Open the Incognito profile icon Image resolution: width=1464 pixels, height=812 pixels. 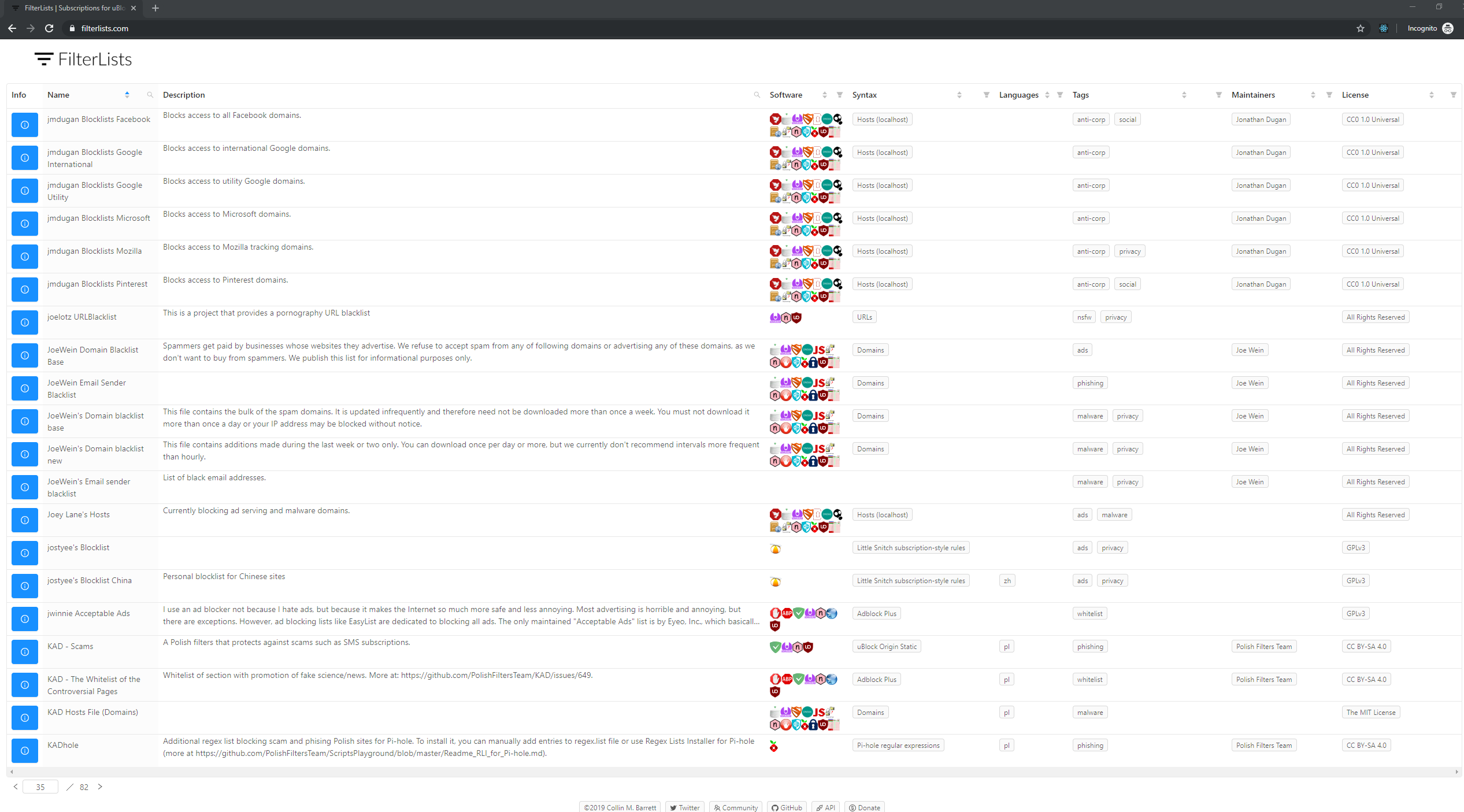pyautogui.click(x=1448, y=28)
